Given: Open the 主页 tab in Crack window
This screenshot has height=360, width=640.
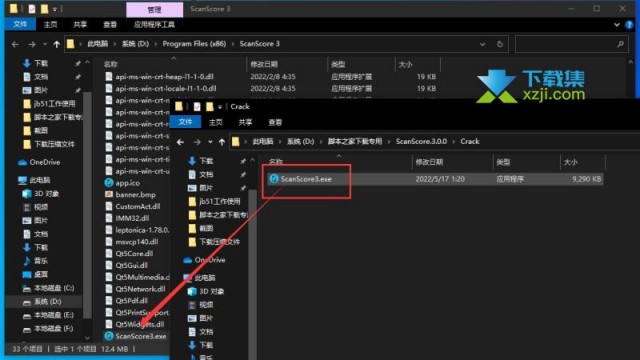Looking at the screenshot, I should point(216,122).
